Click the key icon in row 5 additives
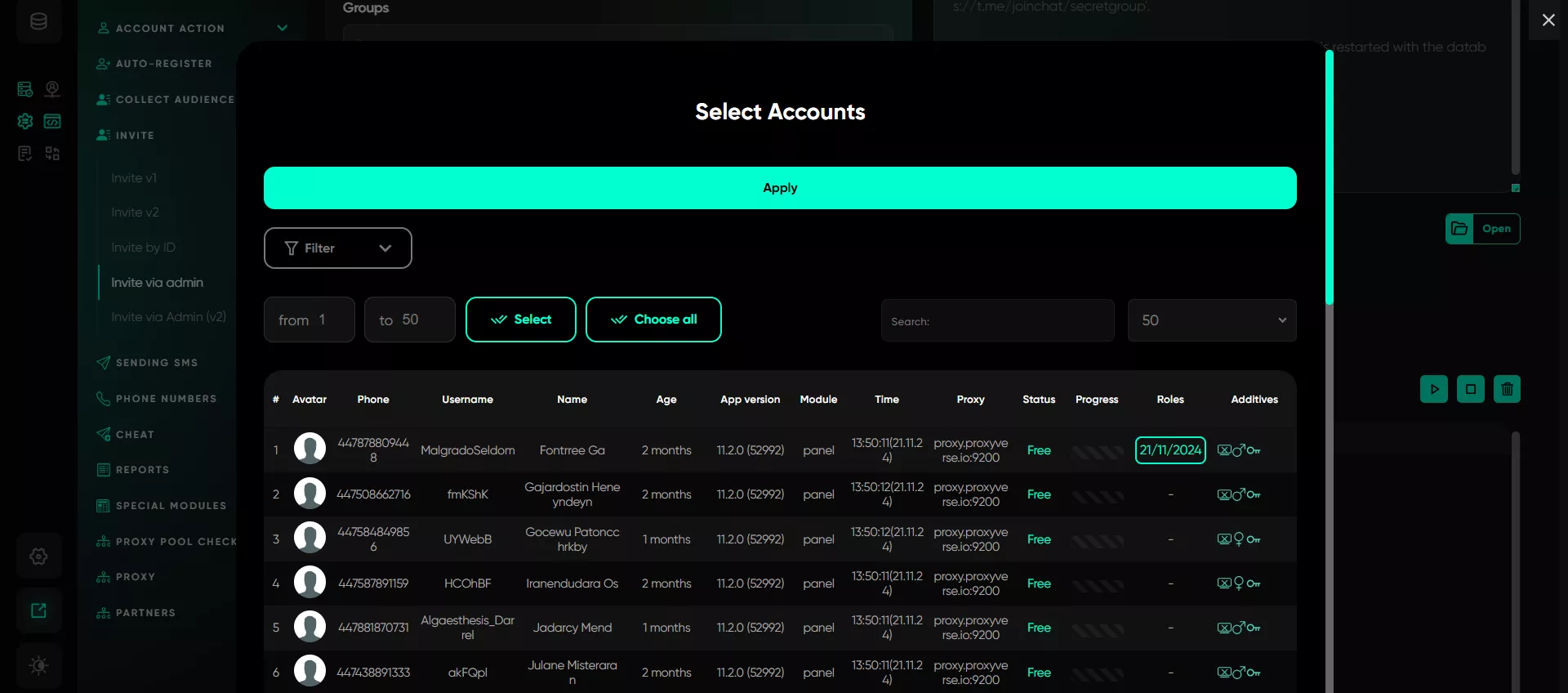1568x693 pixels. [1254, 628]
